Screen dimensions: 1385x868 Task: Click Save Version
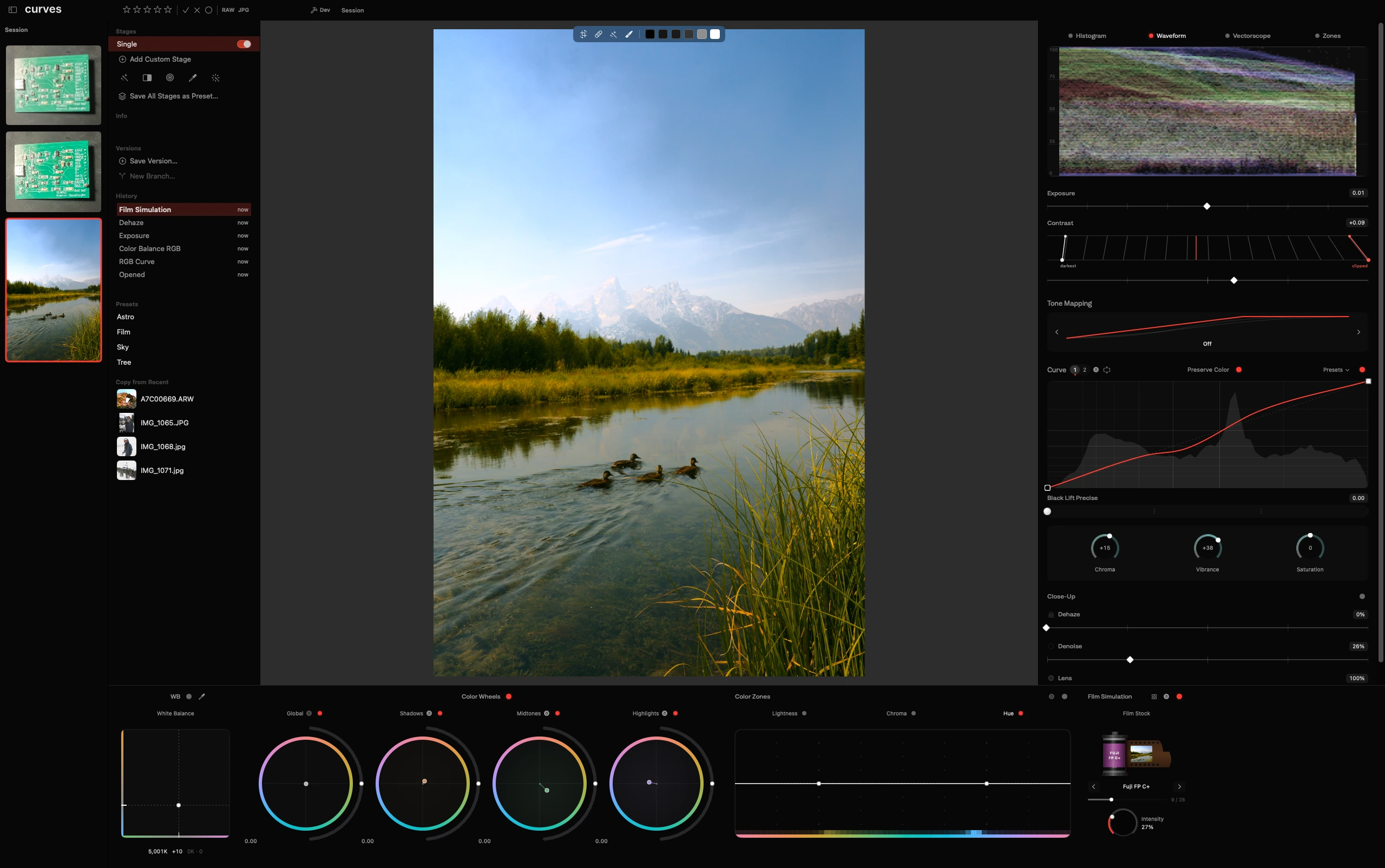tap(148, 161)
